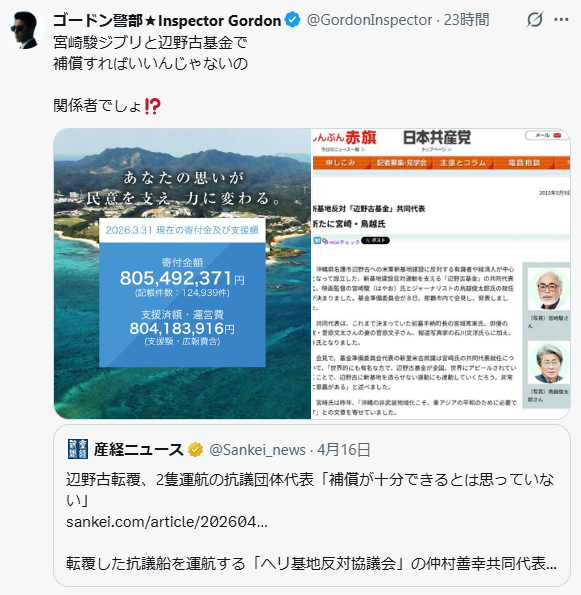The width and height of the screenshot is (581, 595).
Task: Select the 主張とコラム orange tab
Action: 463,163
